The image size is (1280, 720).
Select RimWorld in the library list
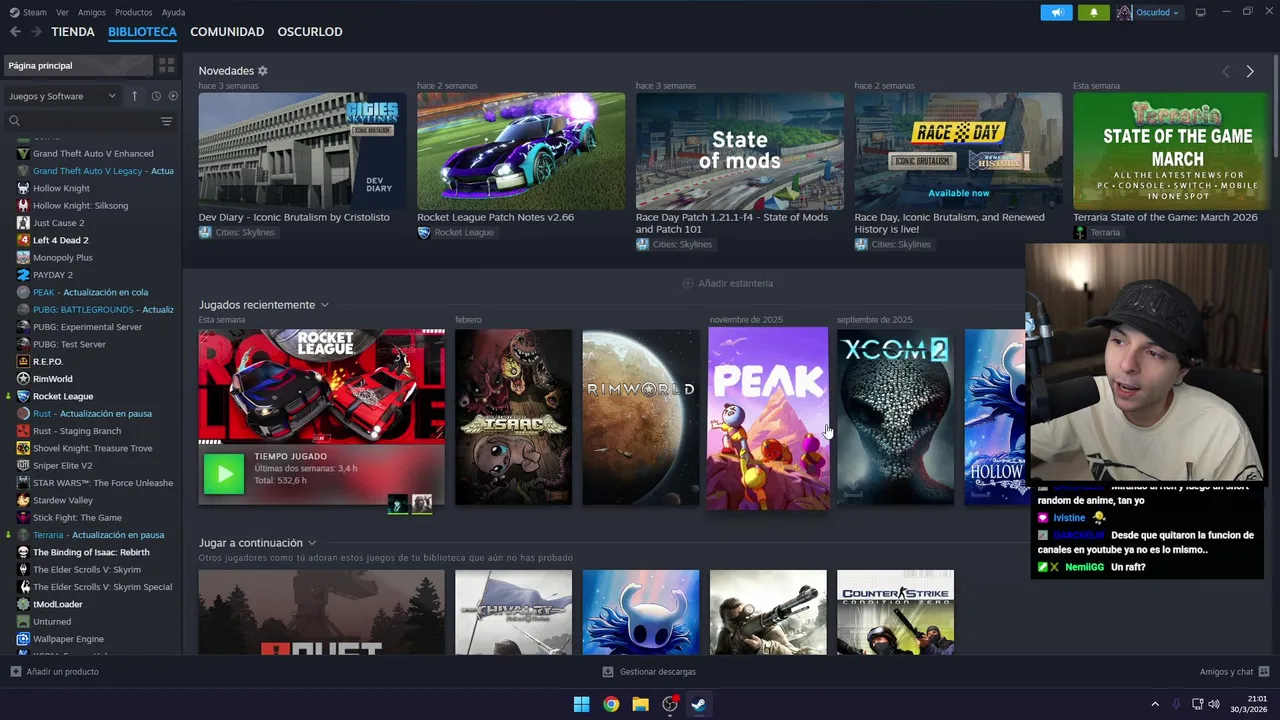52,379
